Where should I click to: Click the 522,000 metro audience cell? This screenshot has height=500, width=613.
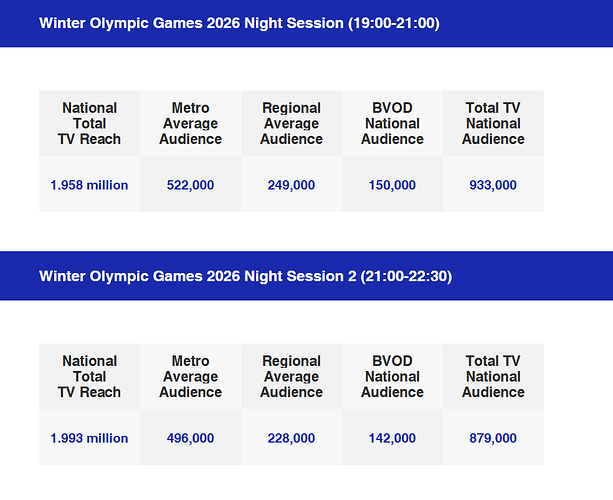(190, 185)
